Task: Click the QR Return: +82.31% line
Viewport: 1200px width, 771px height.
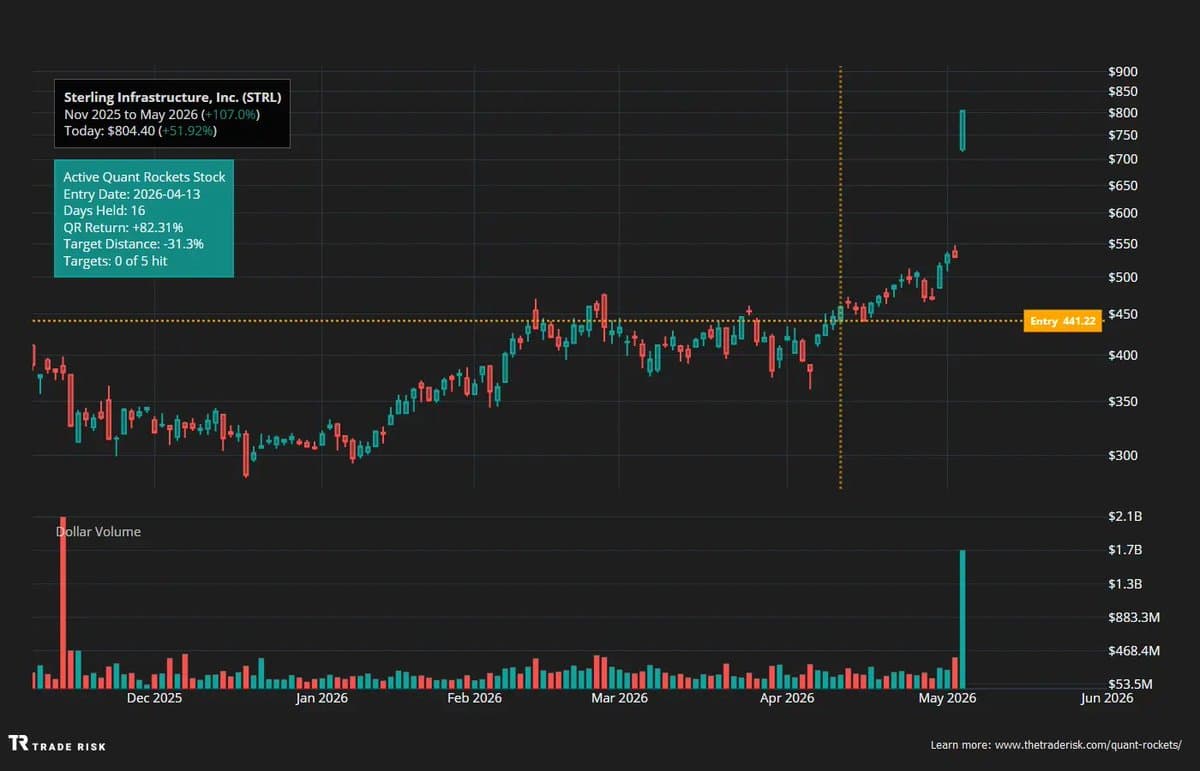Action: 123,228
